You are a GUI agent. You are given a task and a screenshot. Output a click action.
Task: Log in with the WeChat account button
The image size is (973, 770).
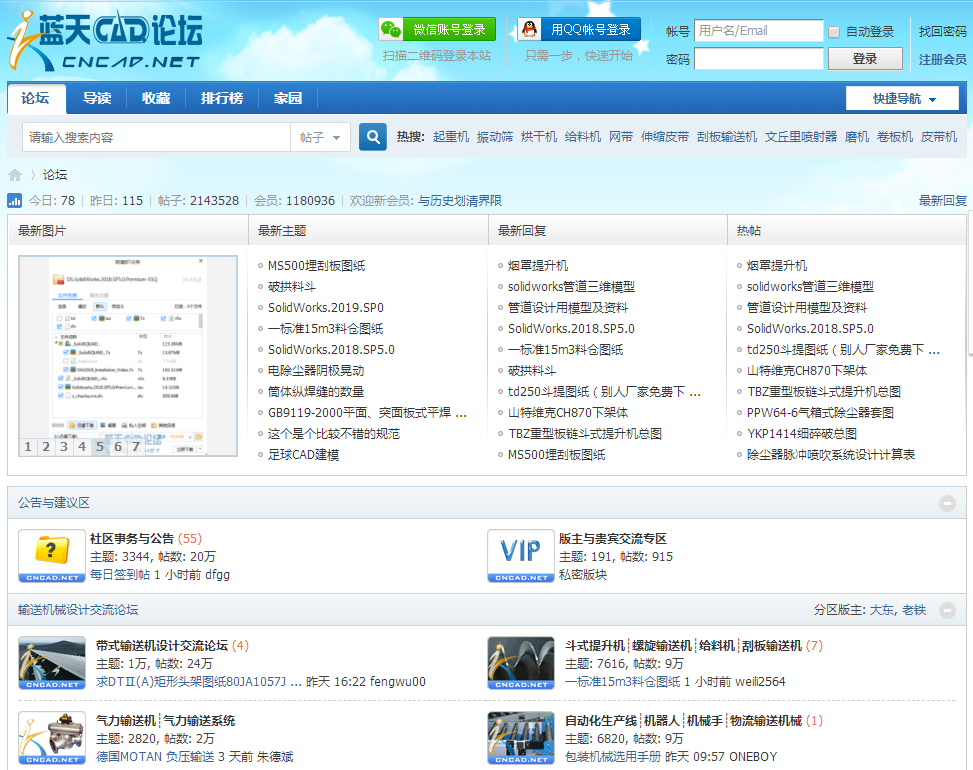pyautogui.click(x=437, y=29)
